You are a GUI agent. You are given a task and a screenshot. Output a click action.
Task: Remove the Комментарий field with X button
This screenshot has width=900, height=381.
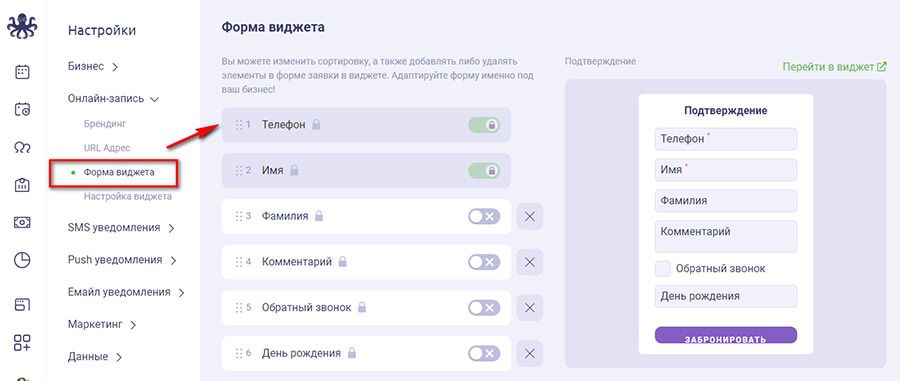click(x=530, y=262)
